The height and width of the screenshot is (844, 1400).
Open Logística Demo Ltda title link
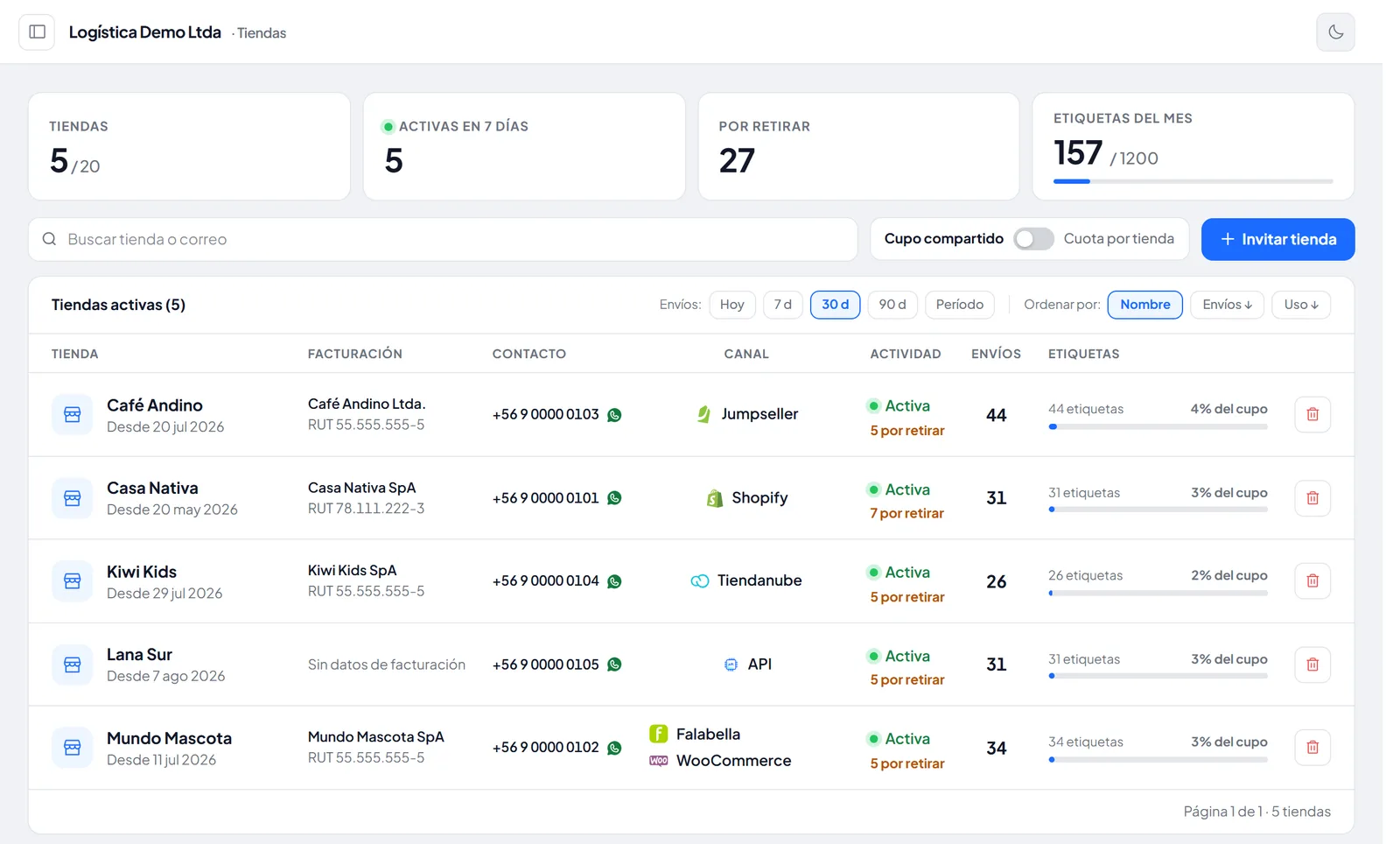click(x=145, y=32)
